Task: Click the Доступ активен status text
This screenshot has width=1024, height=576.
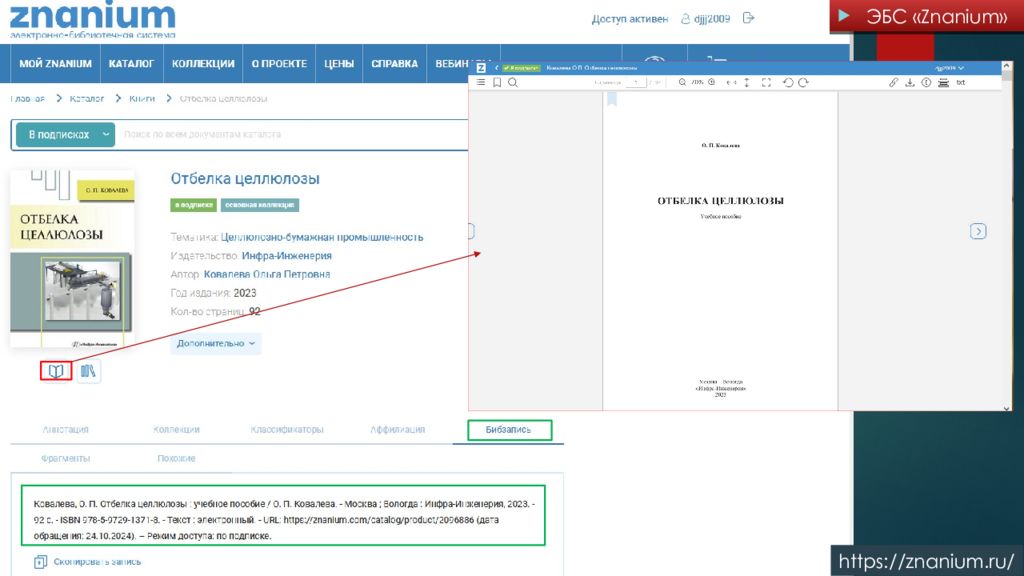Action: pyautogui.click(x=630, y=19)
